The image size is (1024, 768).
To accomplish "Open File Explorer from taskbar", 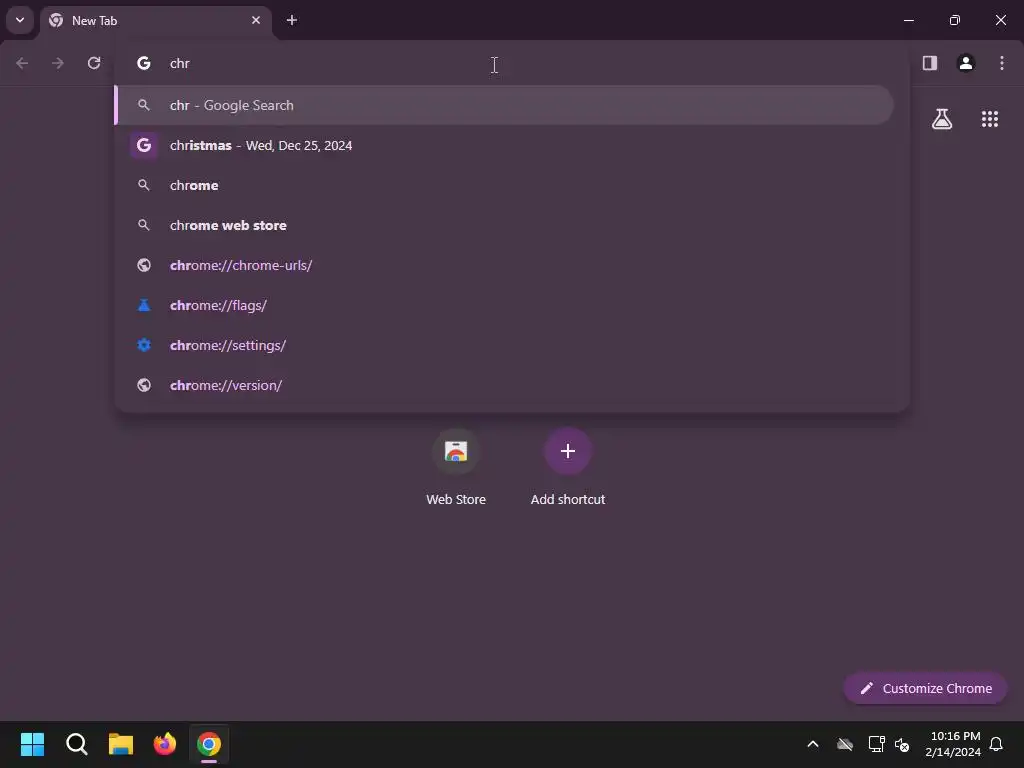I will [x=121, y=744].
